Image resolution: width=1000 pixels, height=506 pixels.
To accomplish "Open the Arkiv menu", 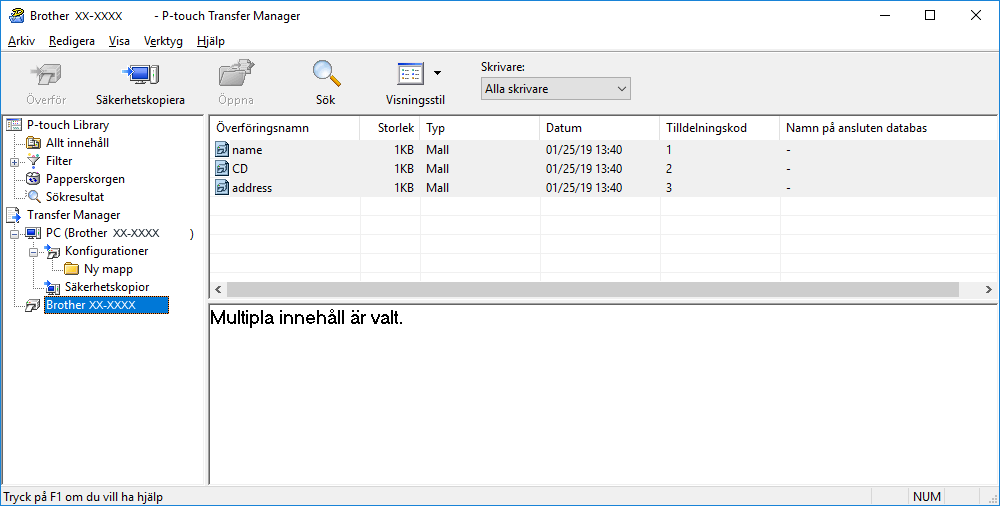I will tap(21, 41).
